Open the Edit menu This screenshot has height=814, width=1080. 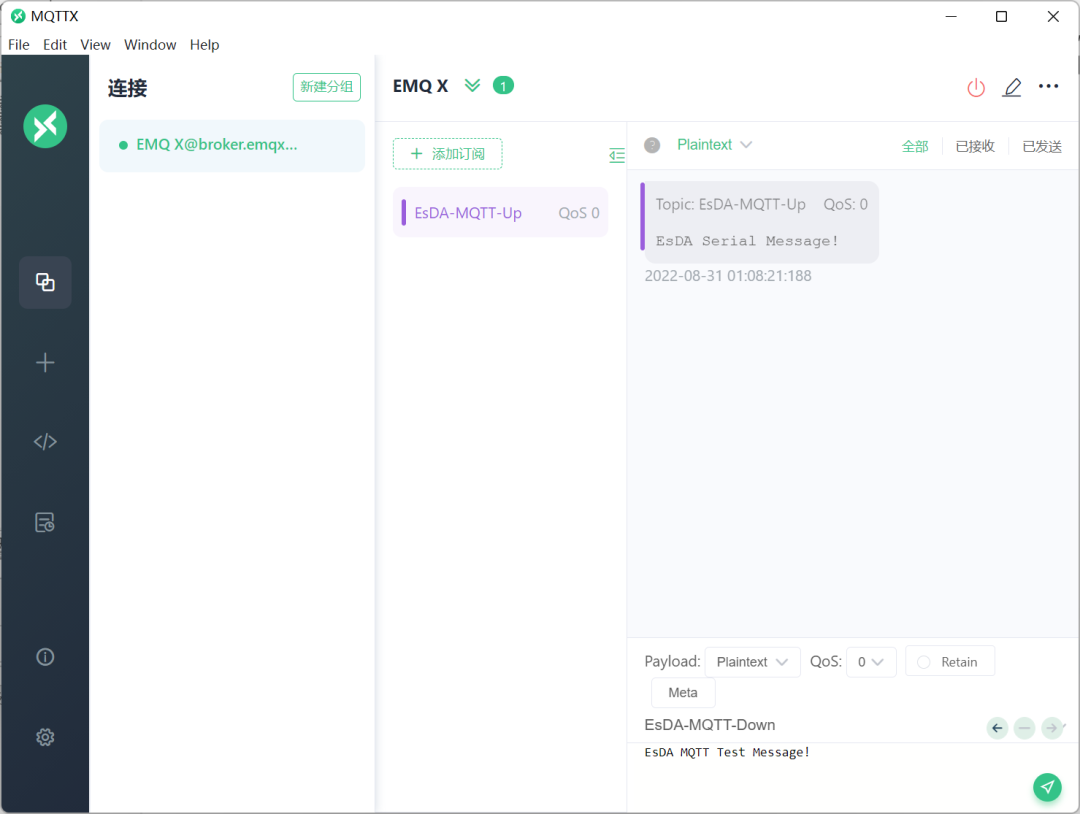(54, 45)
